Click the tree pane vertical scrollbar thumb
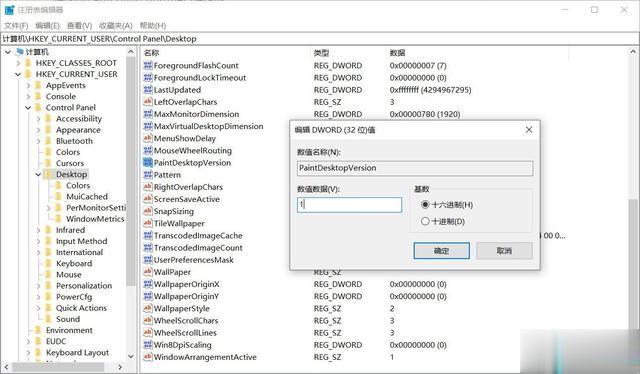The width and height of the screenshot is (640, 374). (x=131, y=171)
